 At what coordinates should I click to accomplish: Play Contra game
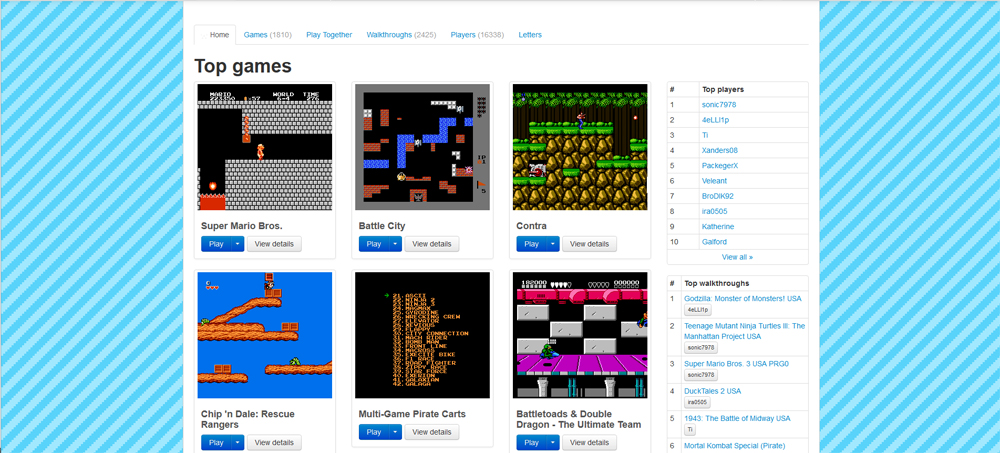pyautogui.click(x=531, y=244)
